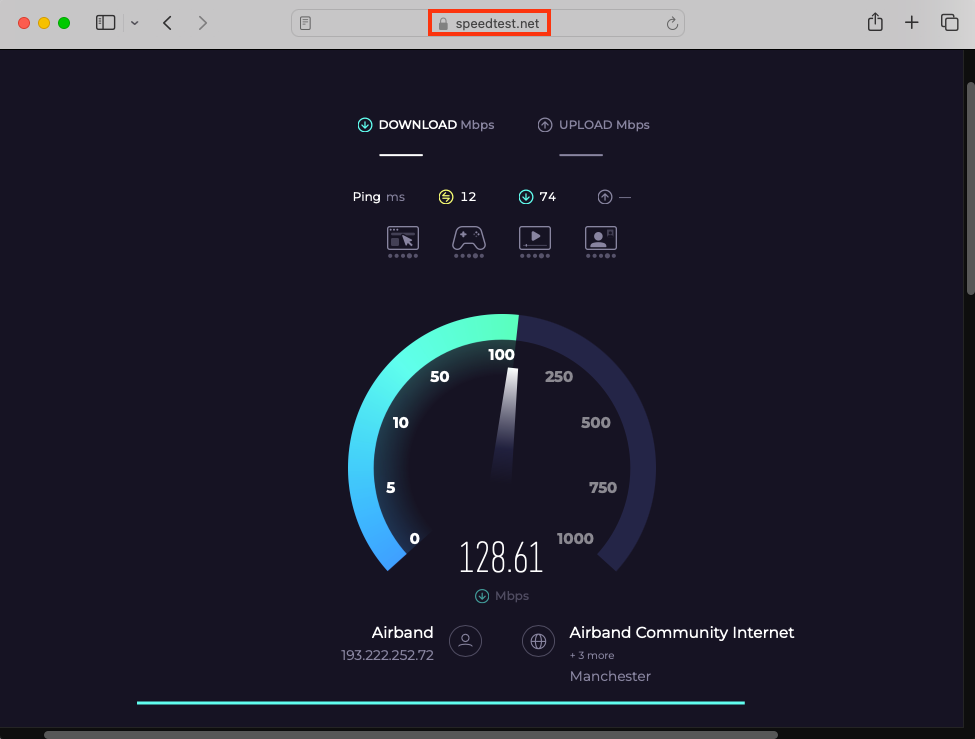975x739 pixels.
Task: Click the Manchester server location link
Action: [x=610, y=676]
